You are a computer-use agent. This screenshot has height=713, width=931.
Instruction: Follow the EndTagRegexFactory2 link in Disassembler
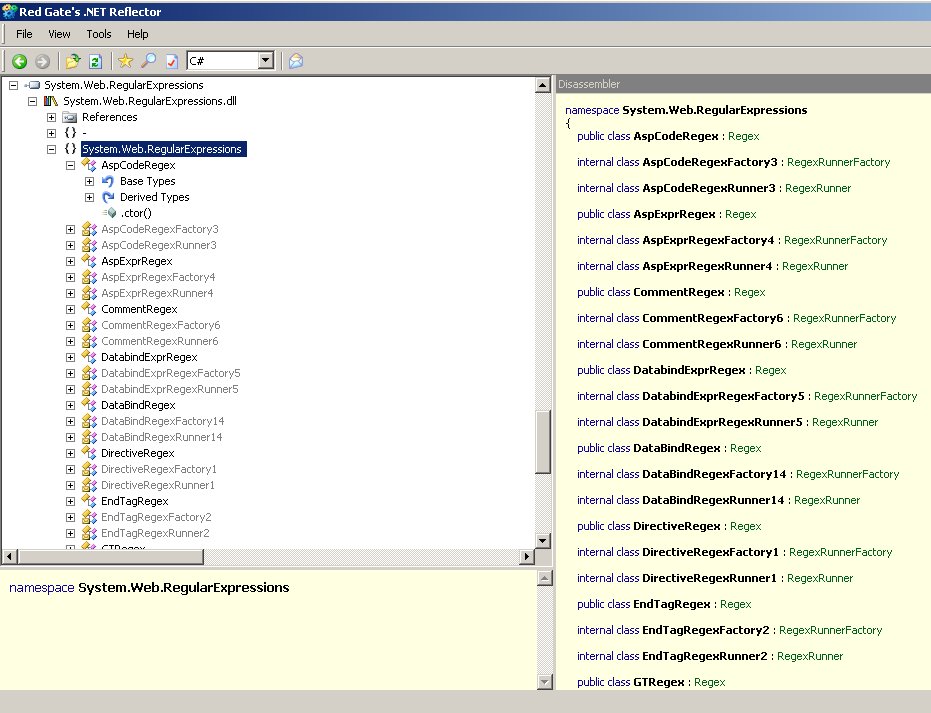coord(706,630)
